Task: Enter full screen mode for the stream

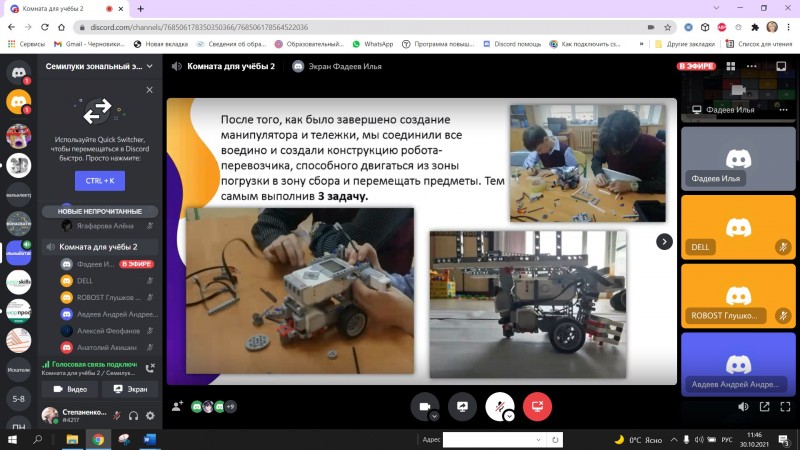Action: point(786,407)
